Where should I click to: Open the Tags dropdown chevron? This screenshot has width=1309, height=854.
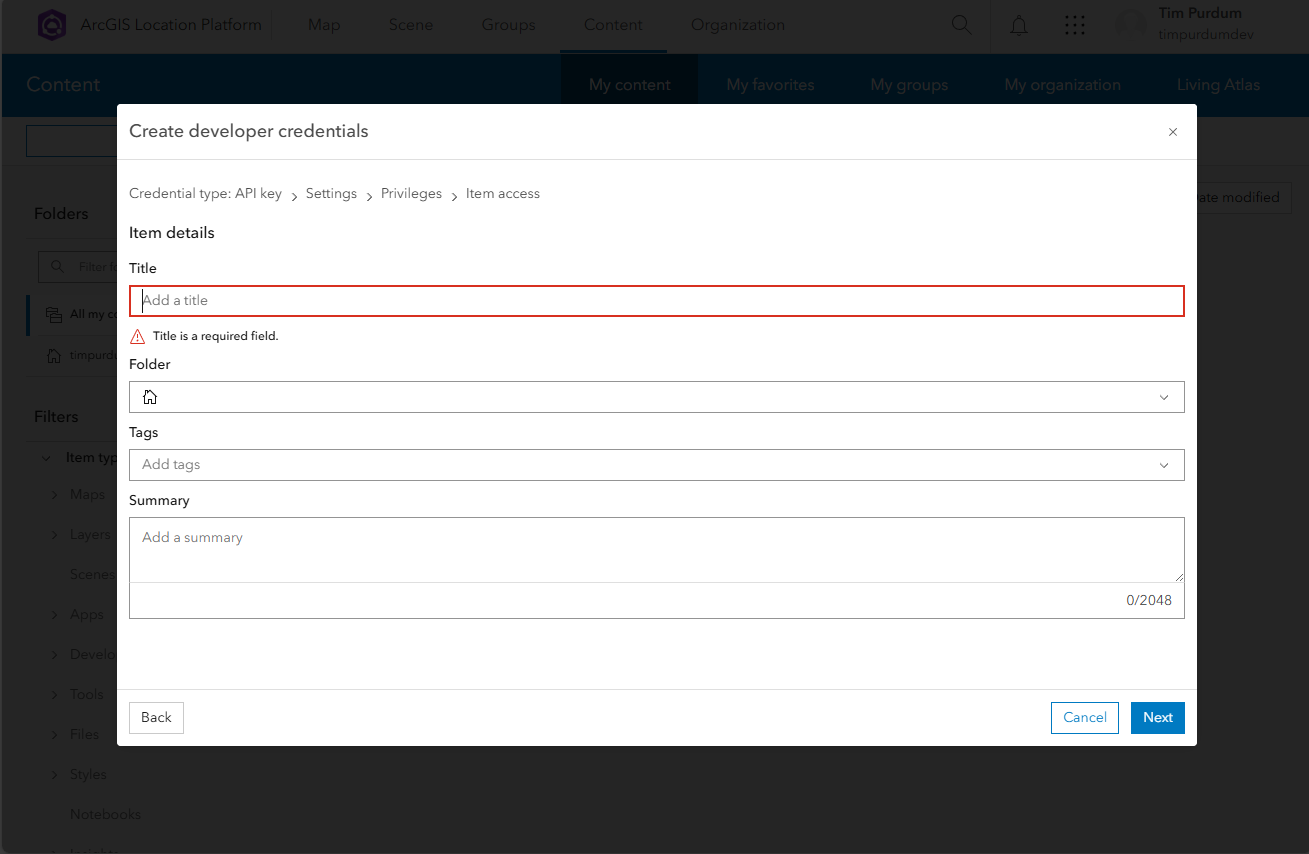[1164, 465]
